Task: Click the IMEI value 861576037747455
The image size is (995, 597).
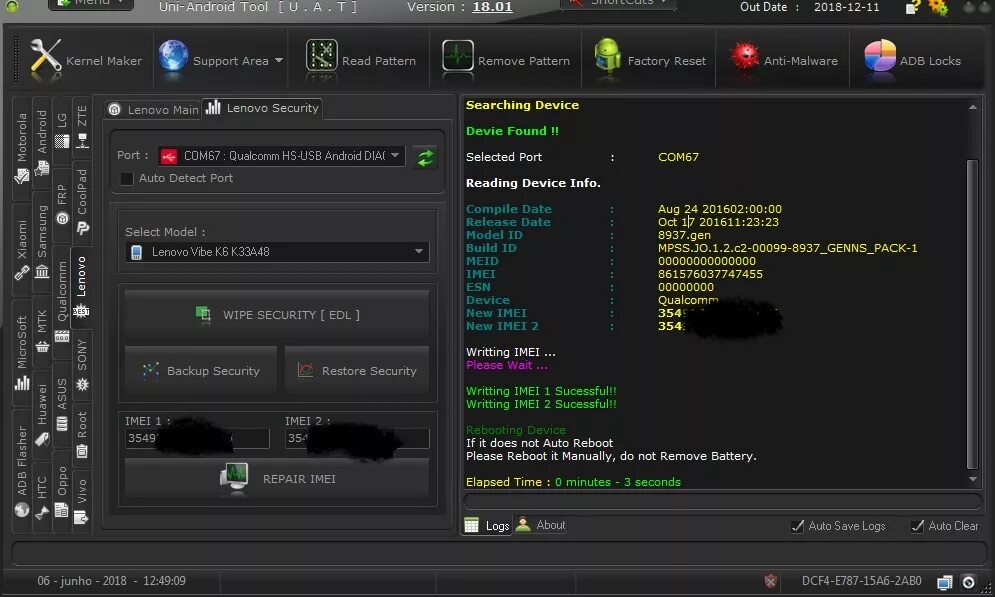Action: click(x=710, y=274)
